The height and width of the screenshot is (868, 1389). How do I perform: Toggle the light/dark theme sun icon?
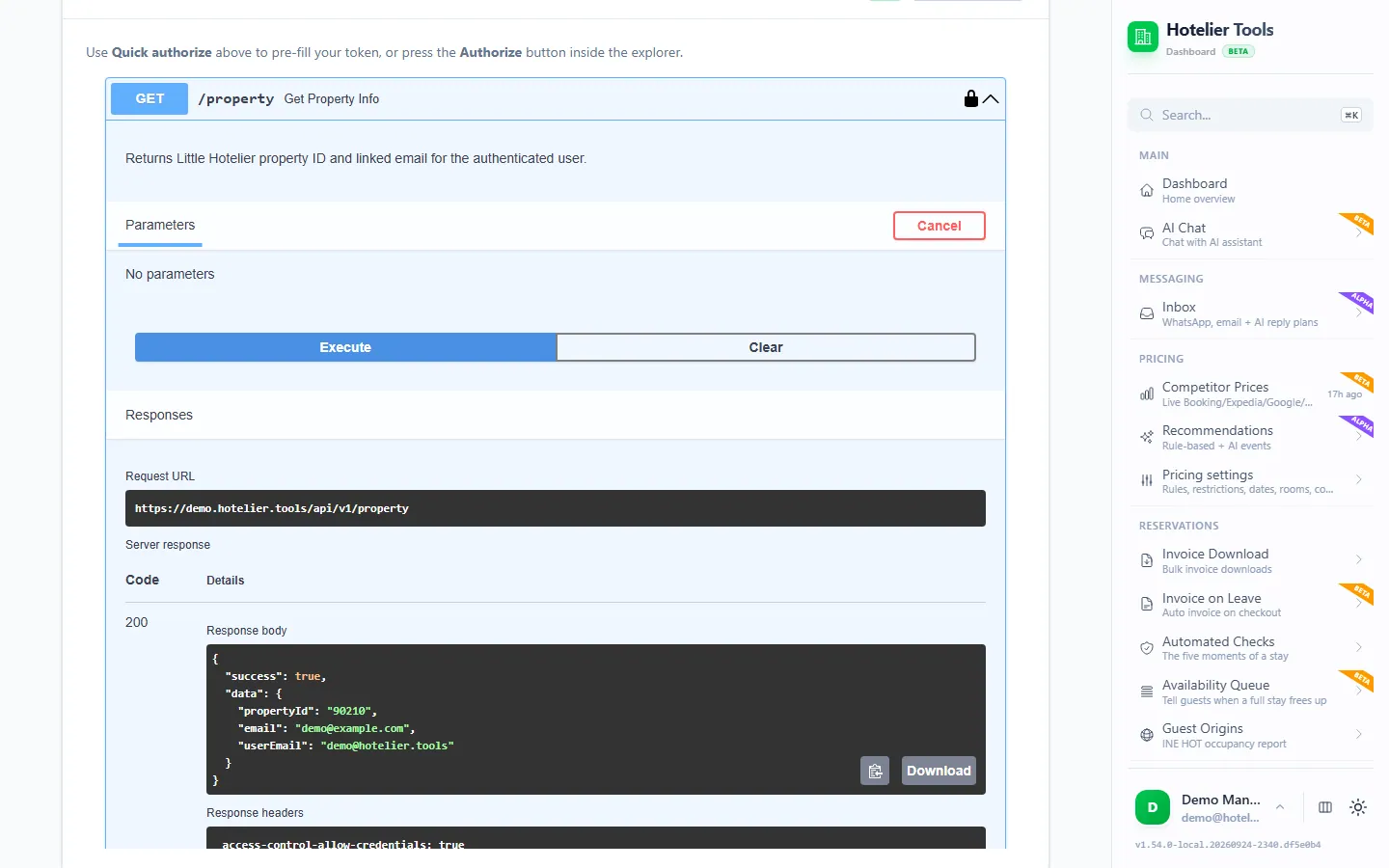pyautogui.click(x=1358, y=807)
